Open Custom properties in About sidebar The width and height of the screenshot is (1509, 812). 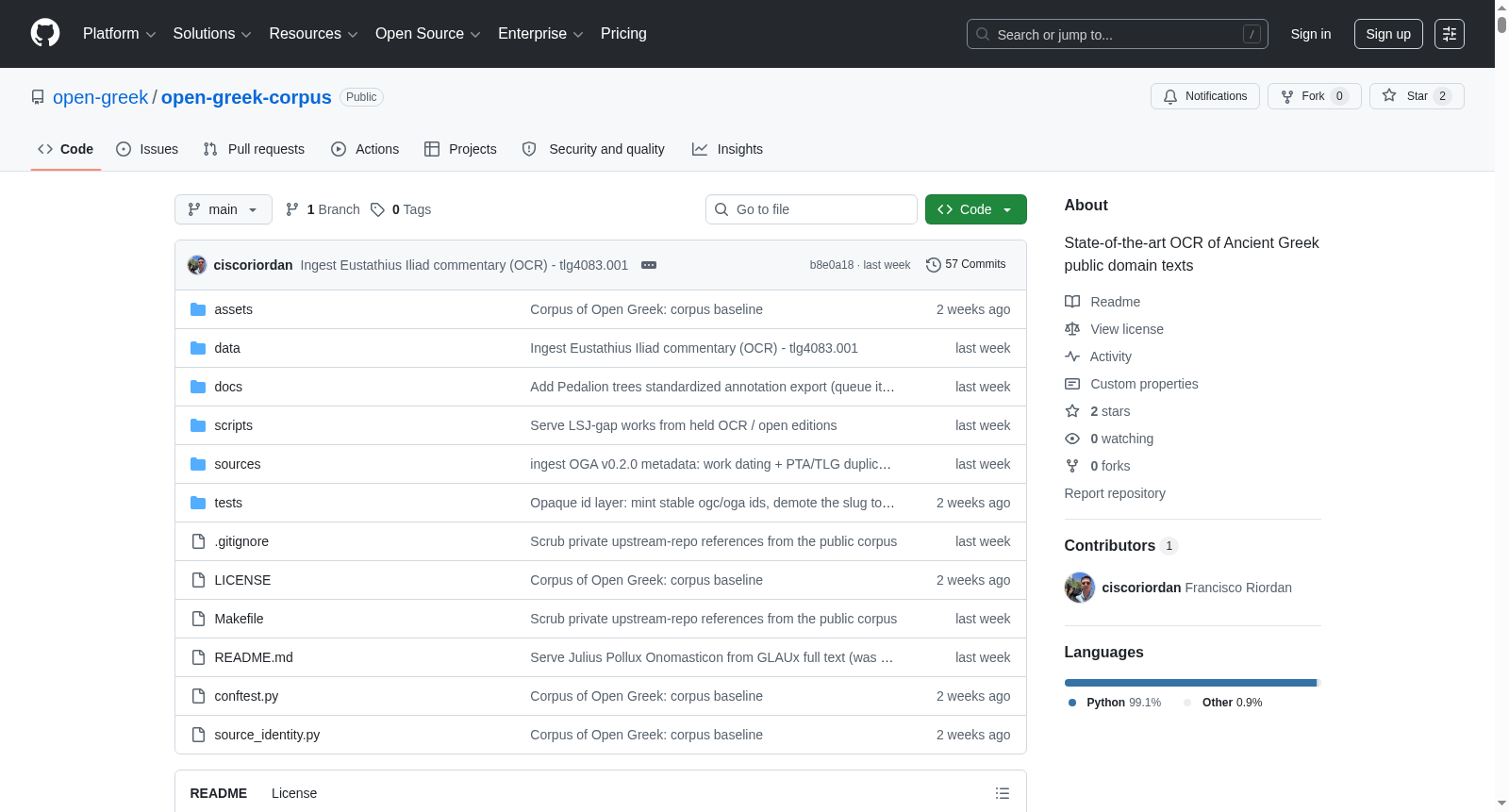coord(1132,384)
